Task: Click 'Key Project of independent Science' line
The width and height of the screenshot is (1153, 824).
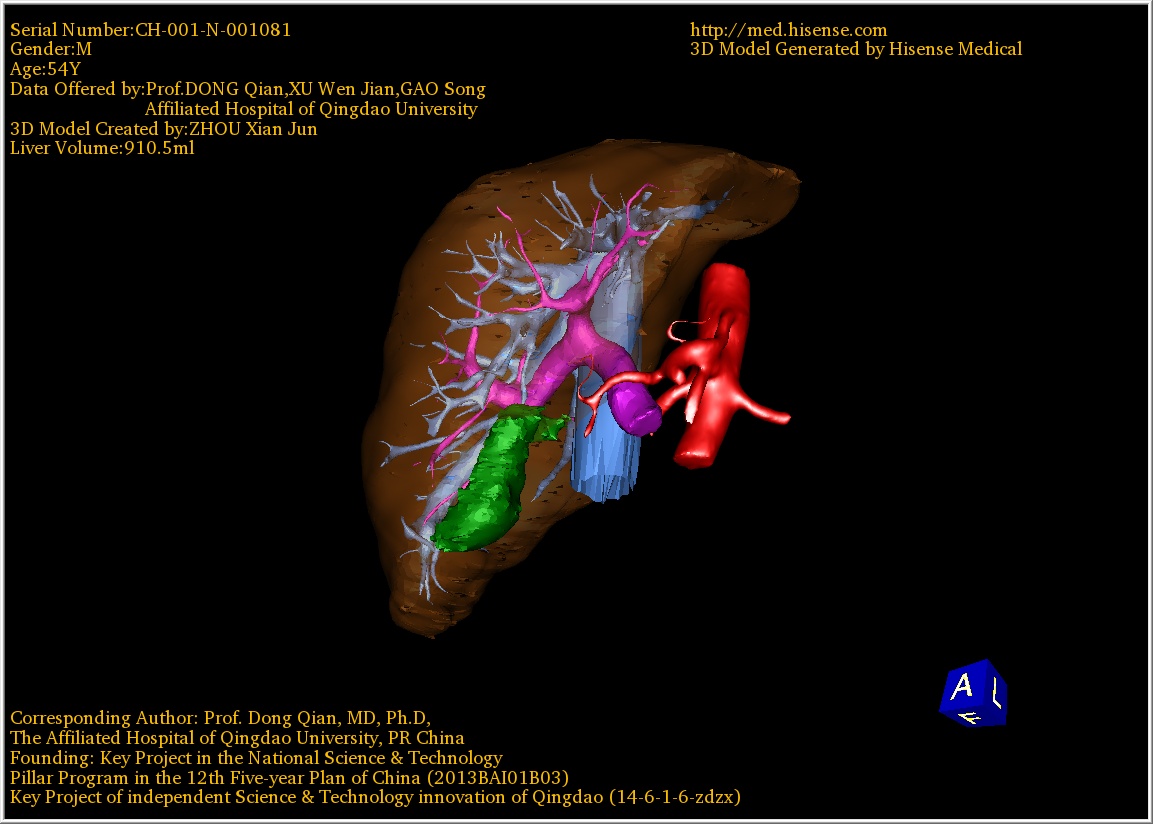Action: point(375,797)
